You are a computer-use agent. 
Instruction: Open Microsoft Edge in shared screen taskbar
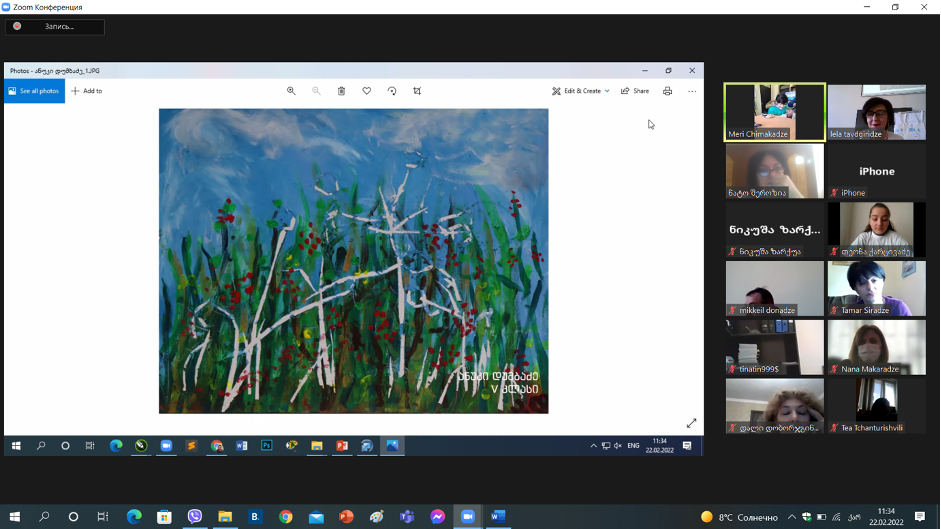[x=116, y=446]
